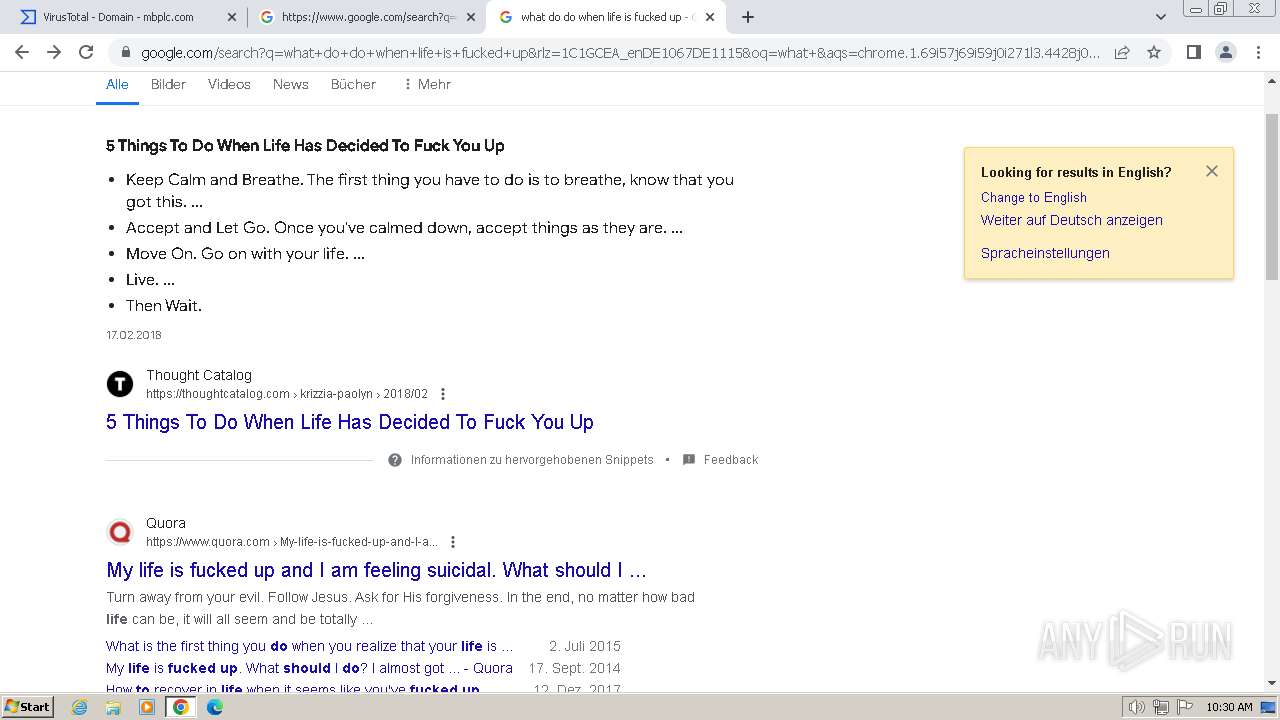This screenshot has width=1280, height=720.
Task: Click Change to English link
Action: point(1033,197)
